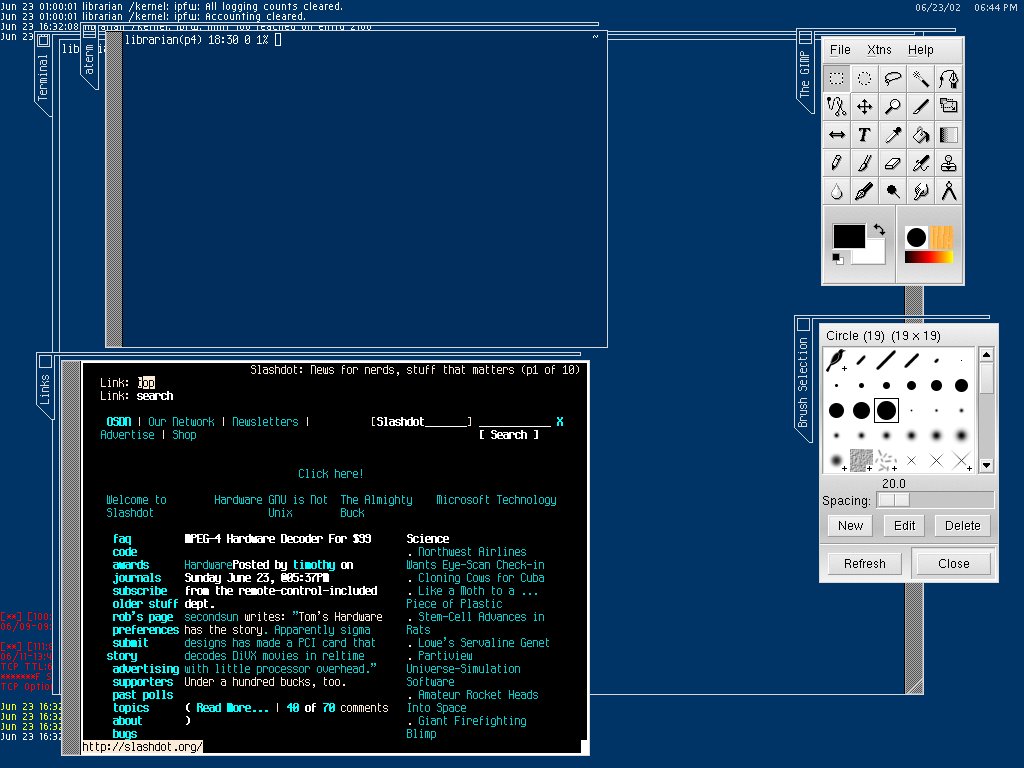
Task: Click the black foreground color swatch
Action: click(848, 236)
